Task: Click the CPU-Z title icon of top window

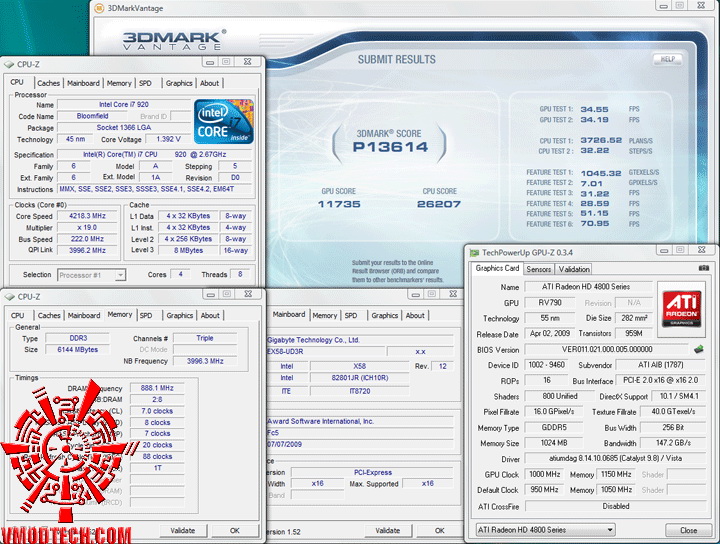Action: [9, 65]
